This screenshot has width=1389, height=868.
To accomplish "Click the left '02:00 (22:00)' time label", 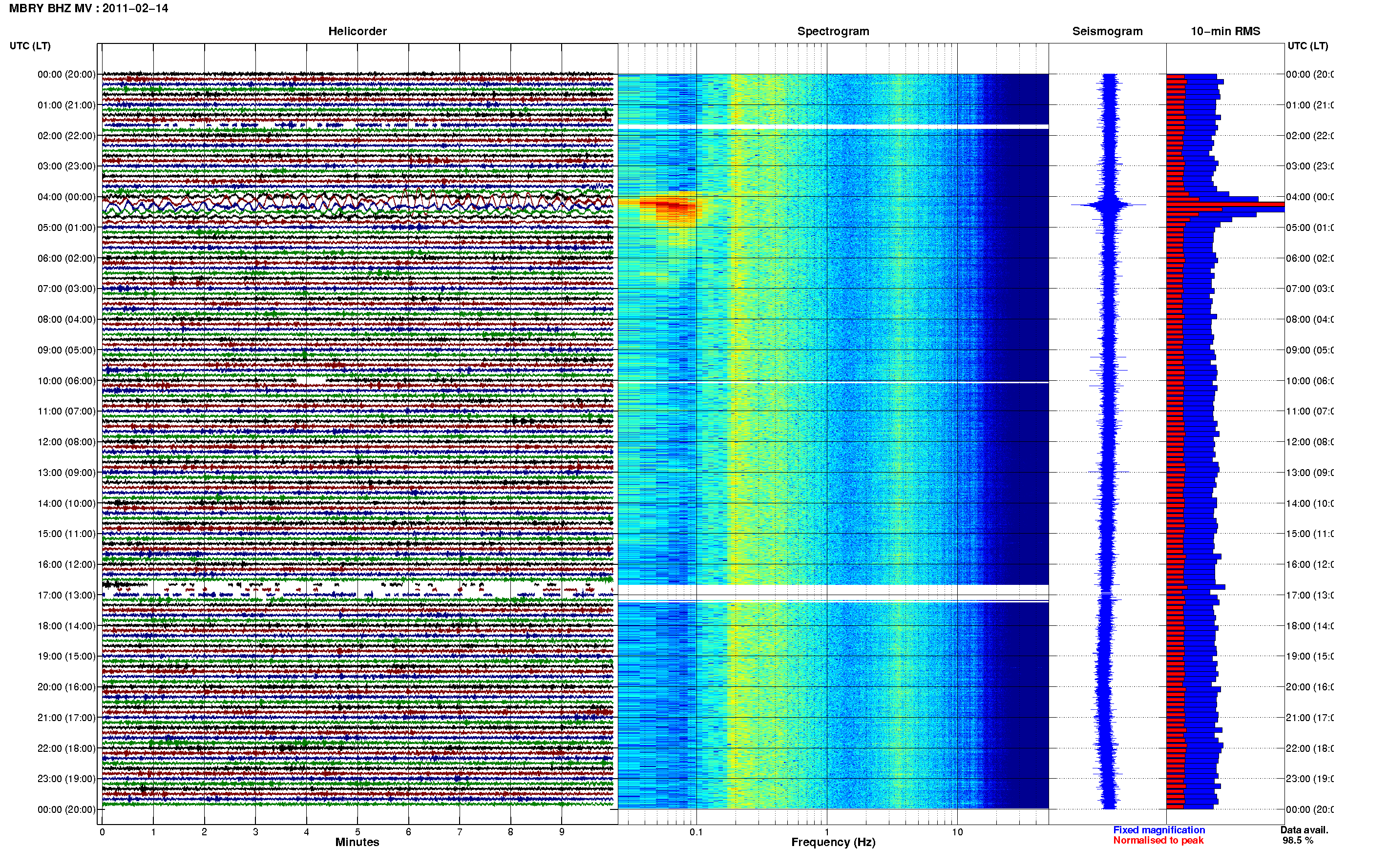I will [x=66, y=136].
